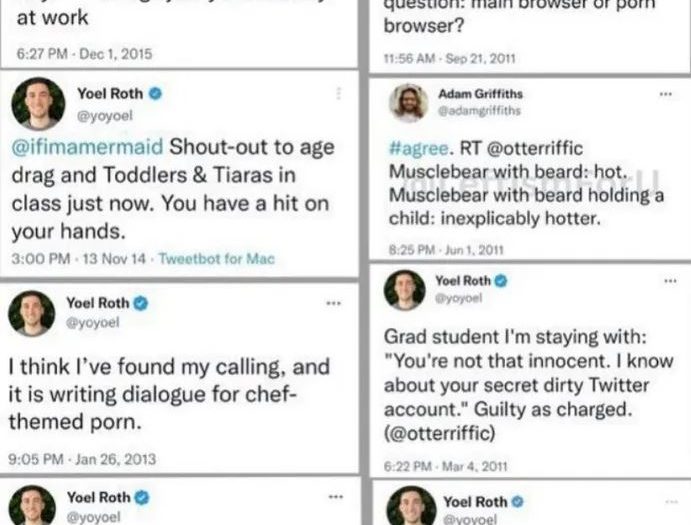Click the '6:22 PM · Mar 4, 2011' timestamp
This screenshot has width=691, height=525.
(446, 466)
